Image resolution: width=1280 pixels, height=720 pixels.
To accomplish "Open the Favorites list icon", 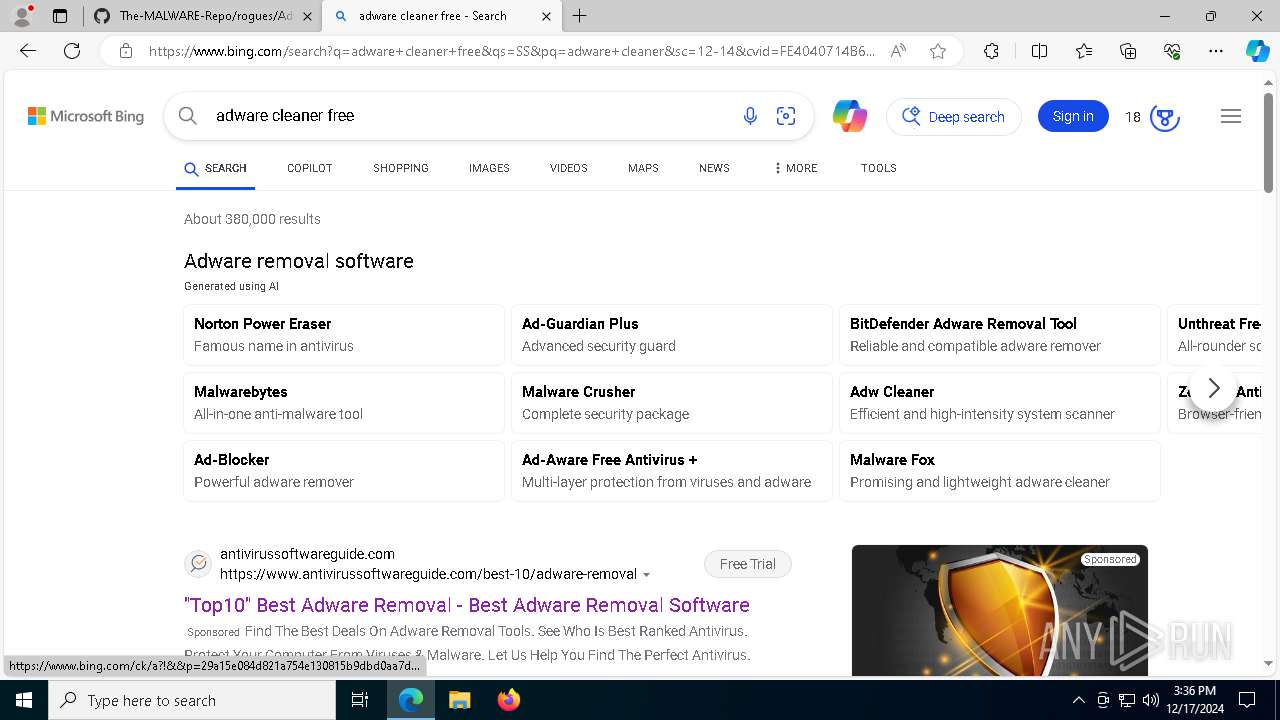I will tap(1084, 51).
